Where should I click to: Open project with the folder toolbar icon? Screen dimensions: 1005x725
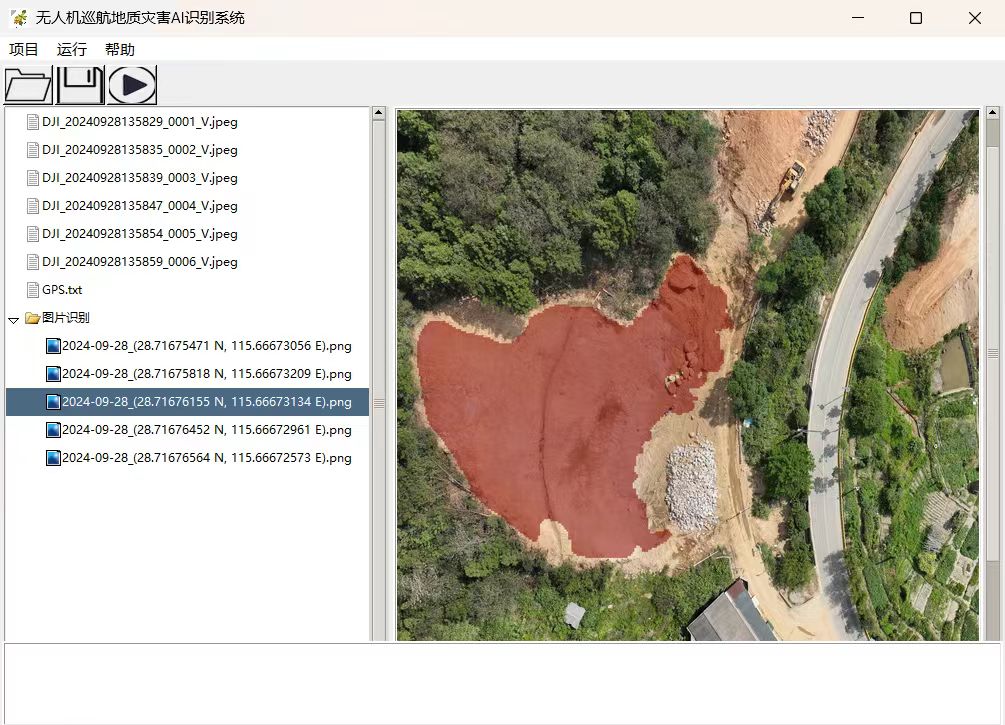click(x=28, y=85)
